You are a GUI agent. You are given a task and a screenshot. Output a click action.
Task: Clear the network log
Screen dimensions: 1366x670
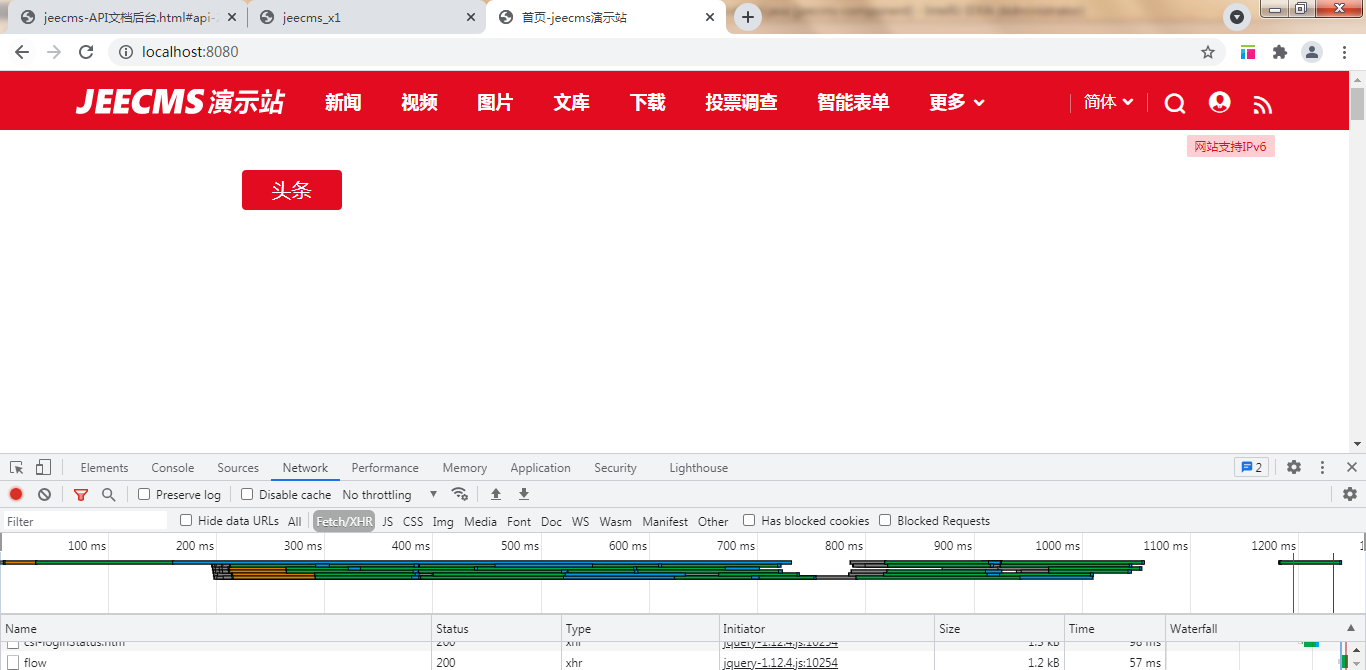click(44, 494)
